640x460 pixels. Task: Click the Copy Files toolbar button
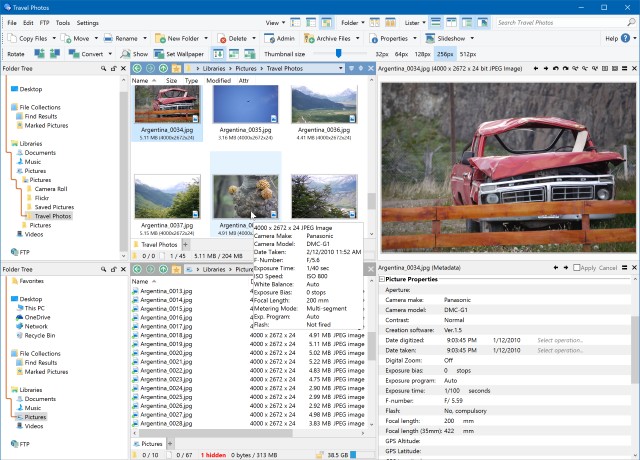coord(28,38)
